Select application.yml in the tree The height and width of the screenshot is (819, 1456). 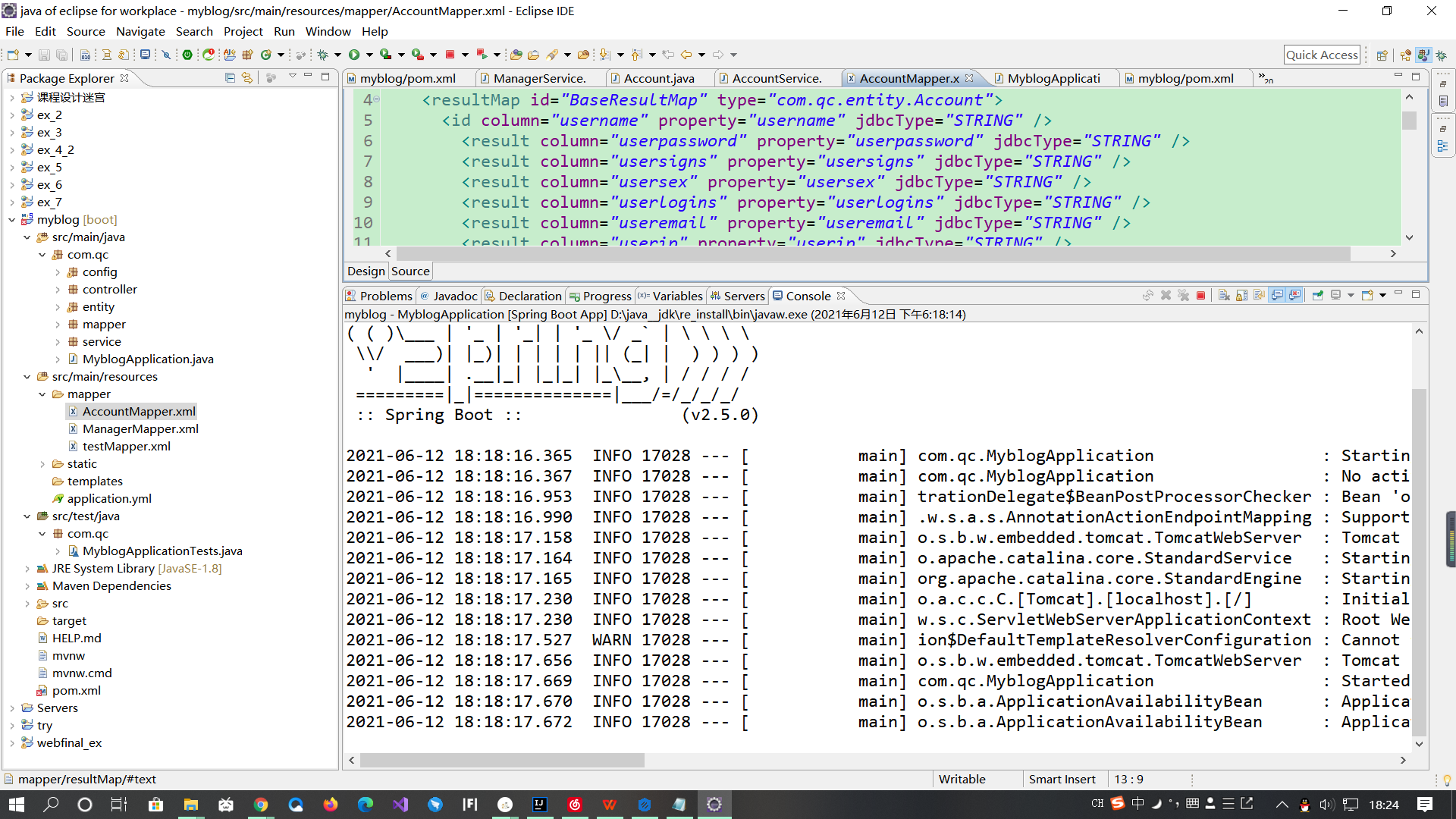point(109,499)
